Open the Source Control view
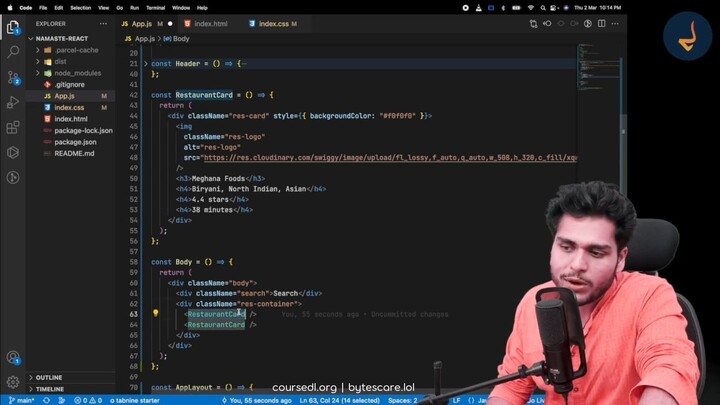 coord(13,76)
